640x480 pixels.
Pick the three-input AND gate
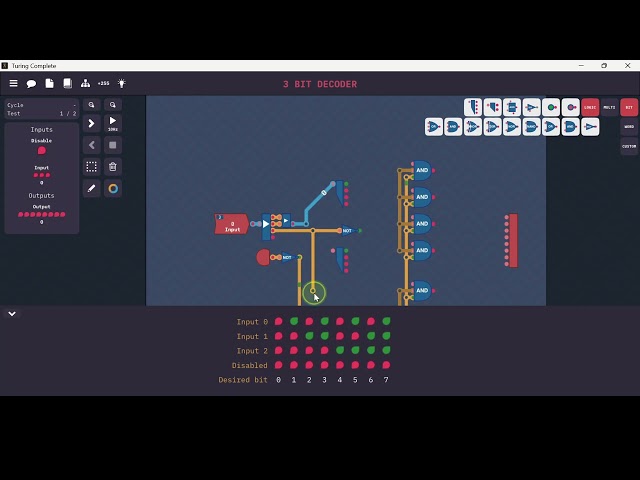point(453,127)
